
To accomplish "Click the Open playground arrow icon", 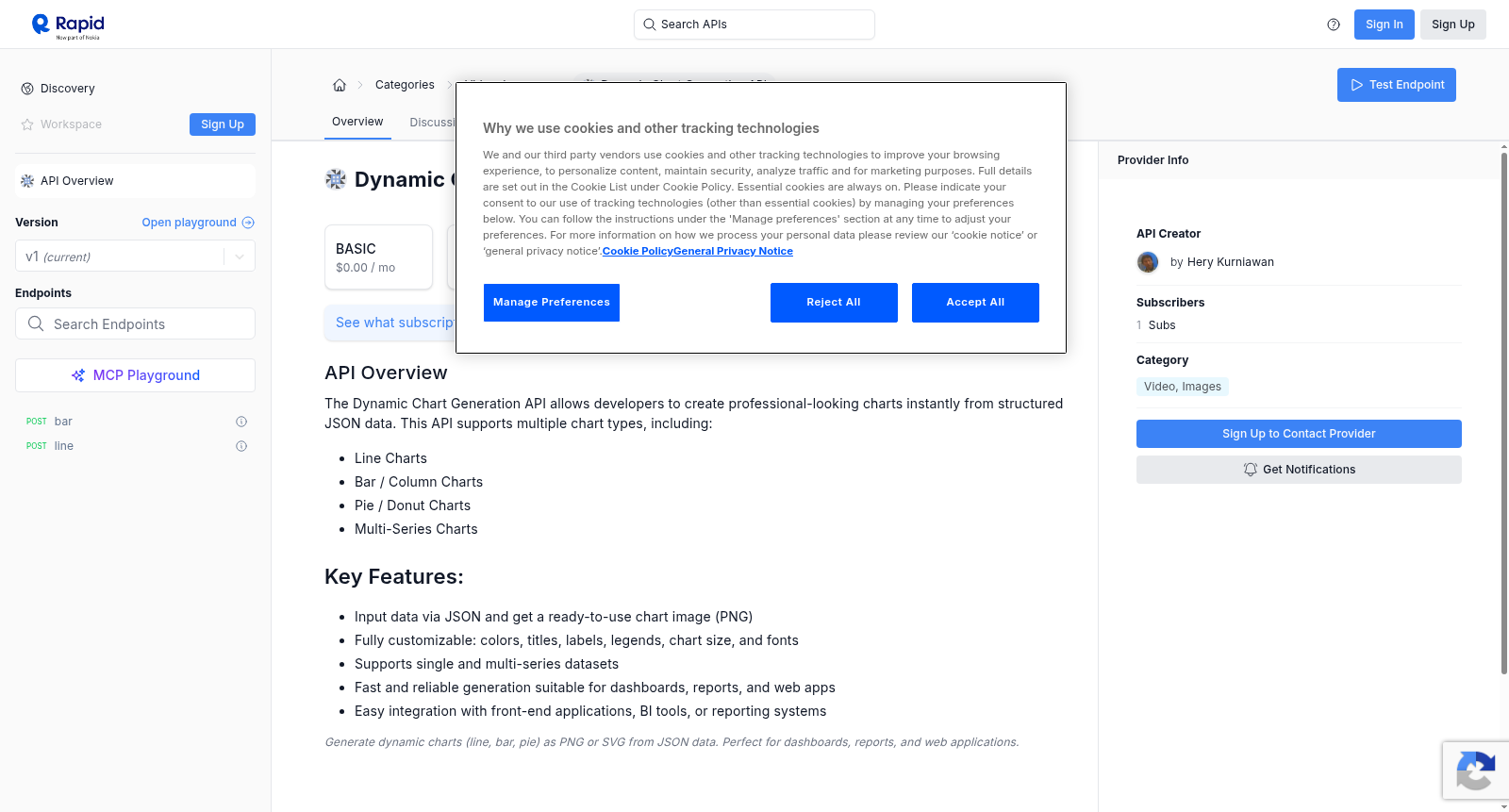I will (x=248, y=223).
